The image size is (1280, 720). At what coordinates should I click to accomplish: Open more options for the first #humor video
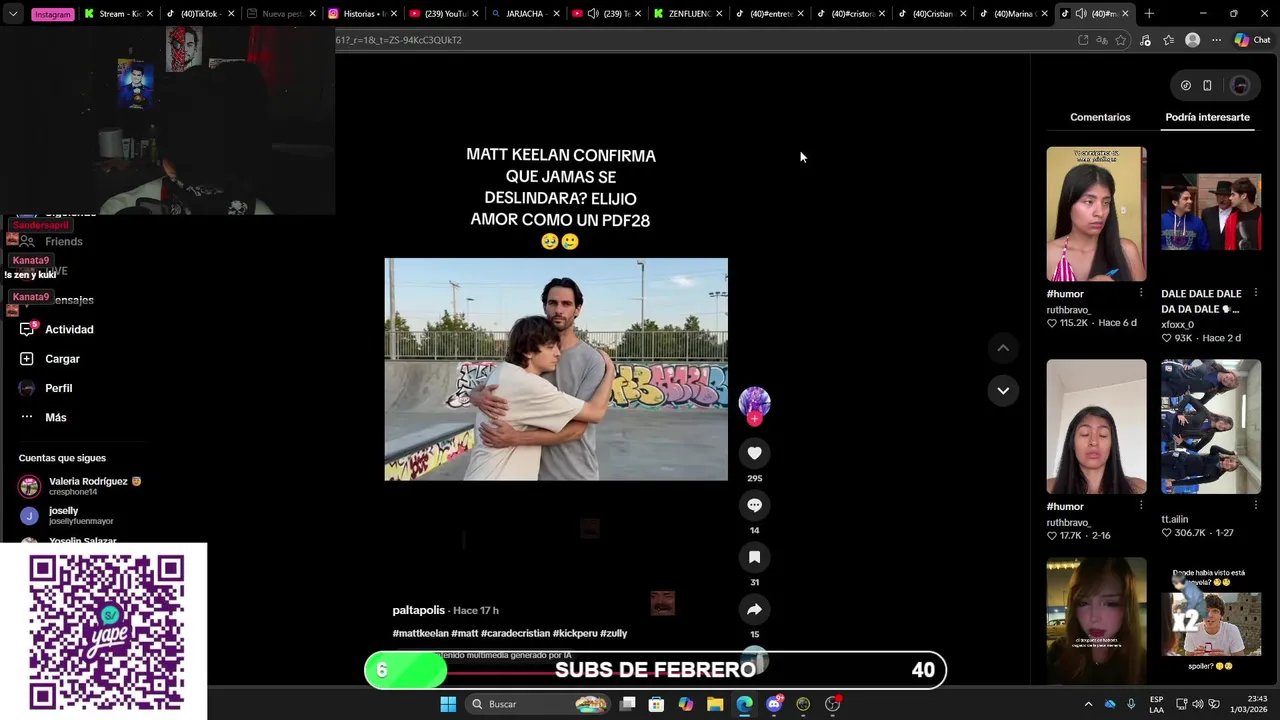pyautogui.click(x=1141, y=293)
